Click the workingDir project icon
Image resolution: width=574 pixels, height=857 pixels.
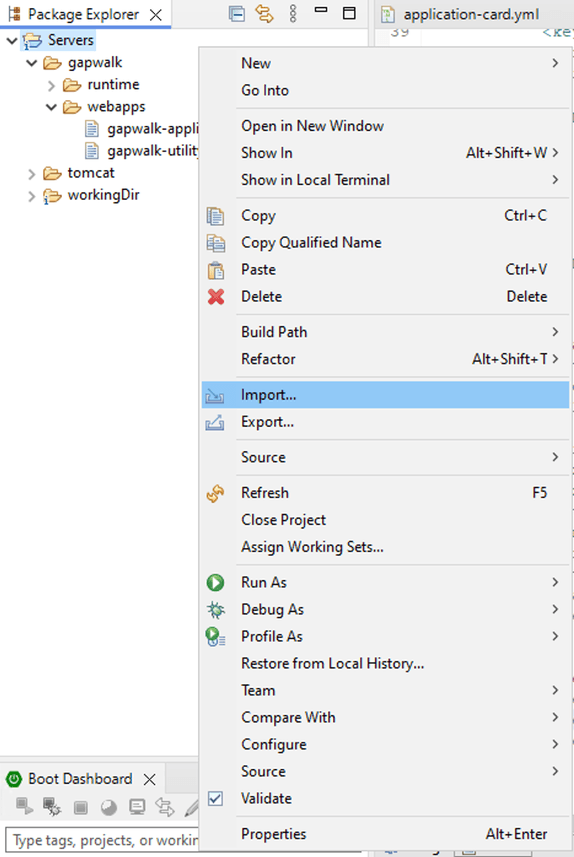click(52, 196)
